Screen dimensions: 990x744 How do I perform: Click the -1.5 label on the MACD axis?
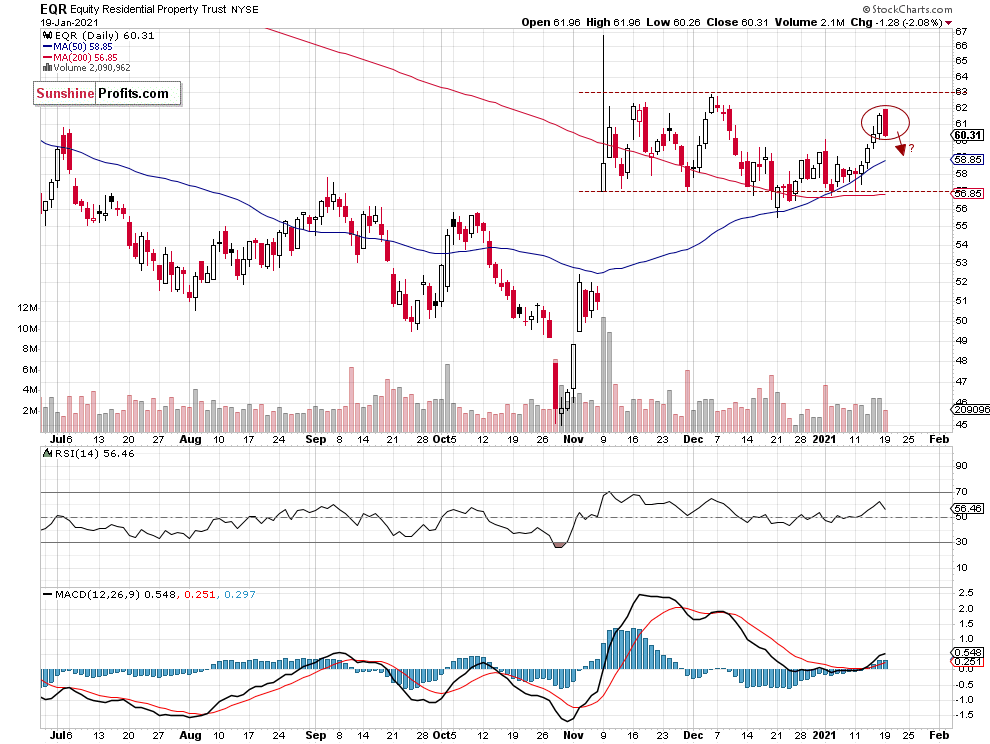tap(963, 715)
